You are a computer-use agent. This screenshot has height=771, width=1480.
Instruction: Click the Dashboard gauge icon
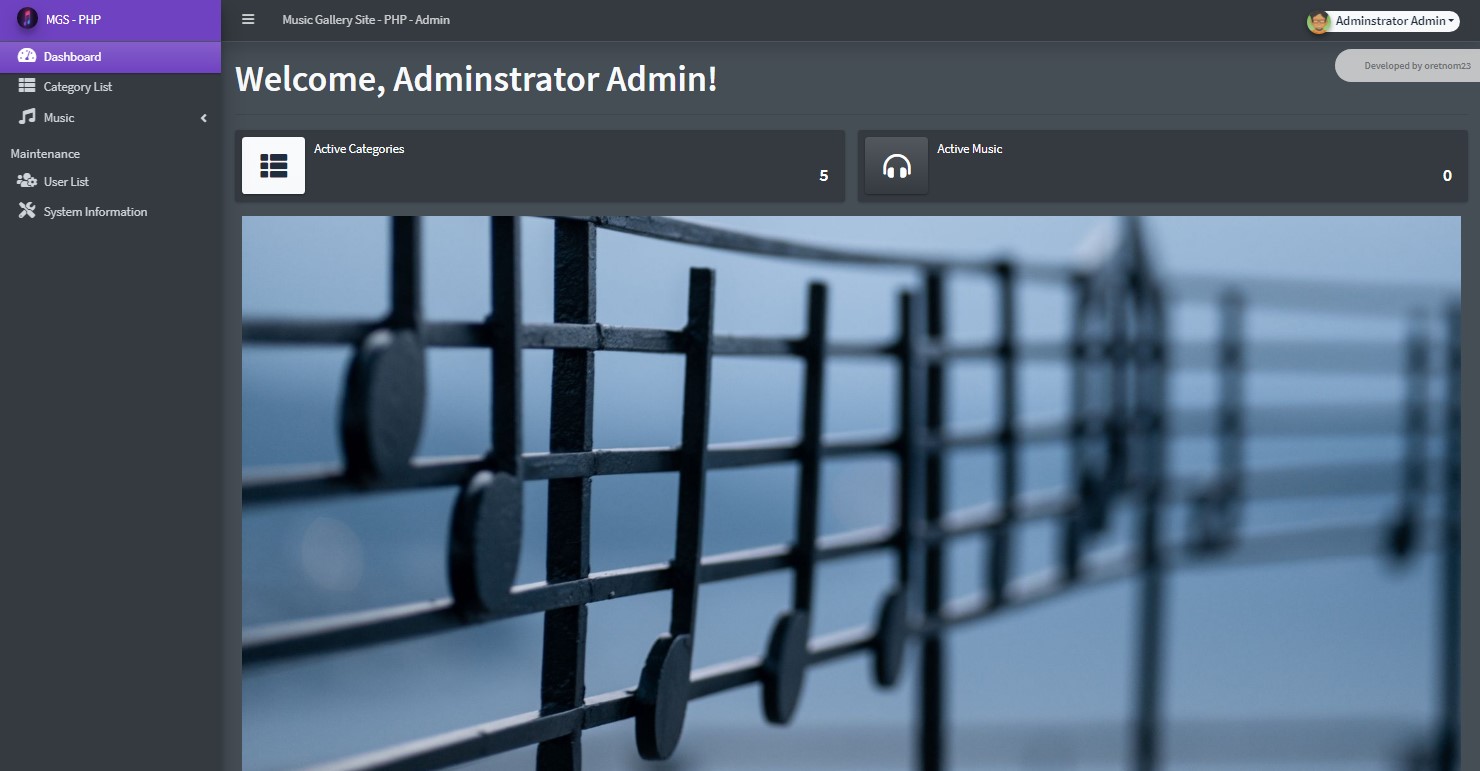[x=27, y=56]
